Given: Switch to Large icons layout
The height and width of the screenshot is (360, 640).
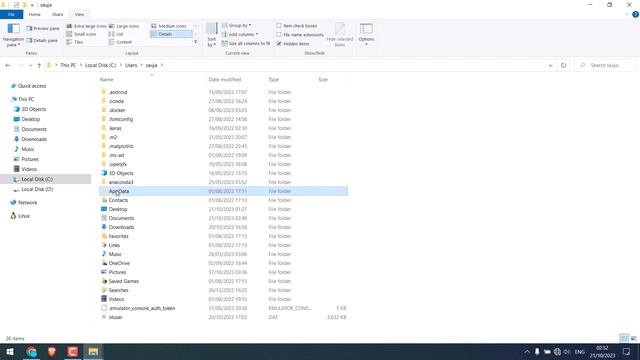Looking at the screenshot, I should [x=124, y=26].
